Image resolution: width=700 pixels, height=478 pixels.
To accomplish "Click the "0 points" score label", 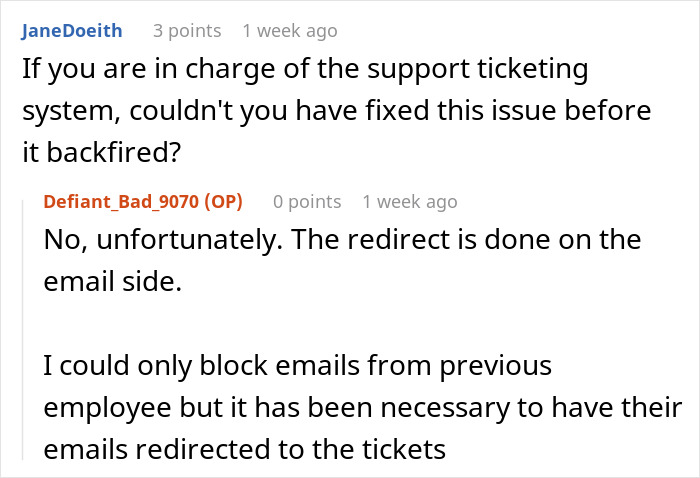I will [x=307, y=202].
